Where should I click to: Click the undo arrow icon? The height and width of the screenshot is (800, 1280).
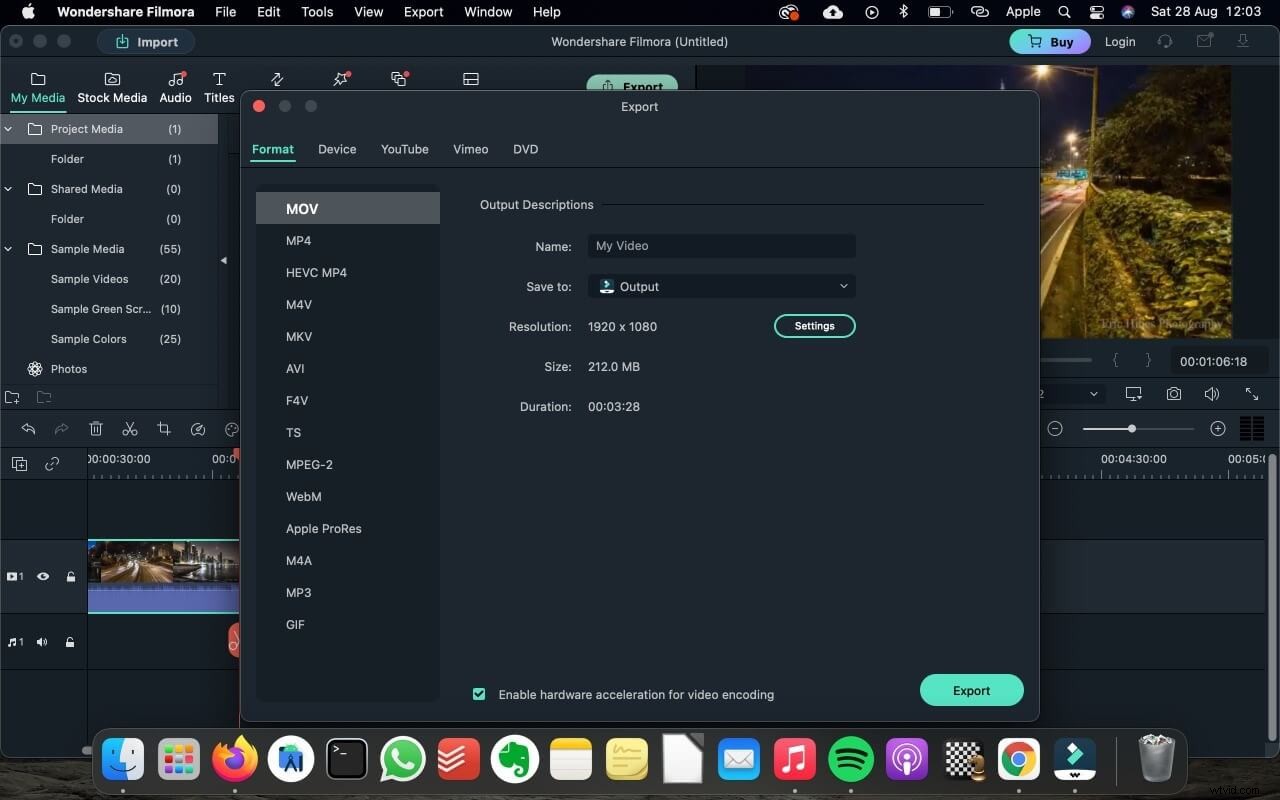pos(28,428)
